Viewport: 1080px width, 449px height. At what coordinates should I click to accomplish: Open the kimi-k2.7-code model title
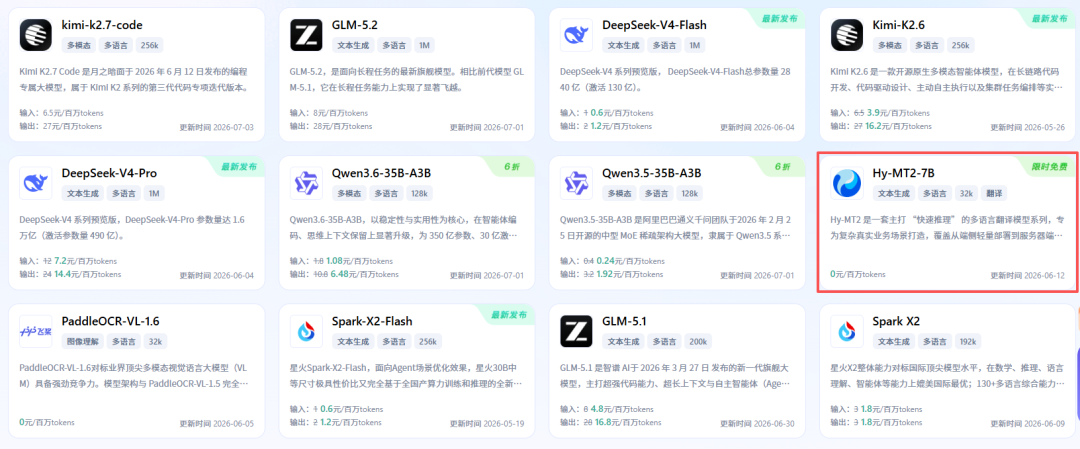102,25
